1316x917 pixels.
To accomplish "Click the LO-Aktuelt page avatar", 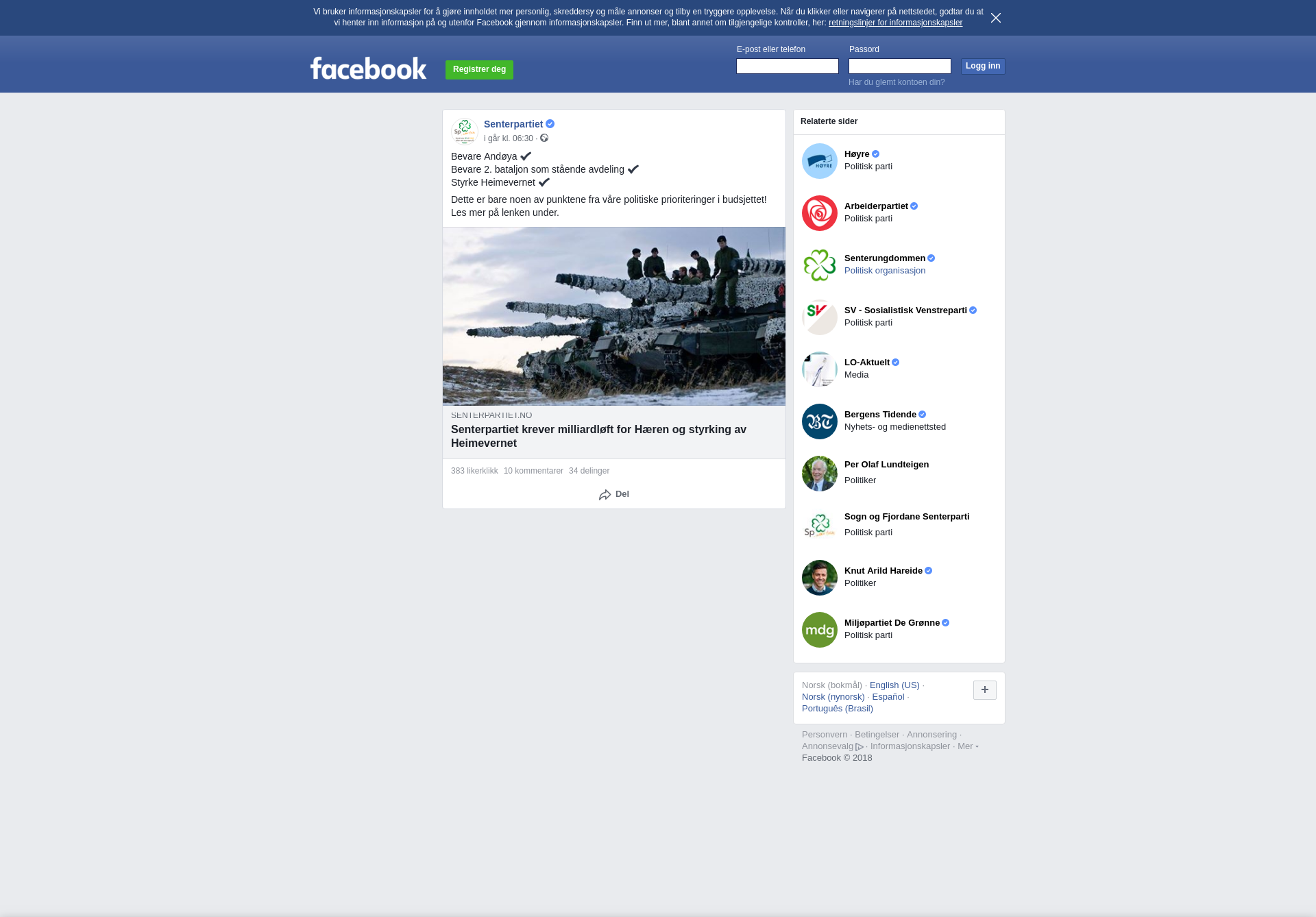I will pos(820,369).
